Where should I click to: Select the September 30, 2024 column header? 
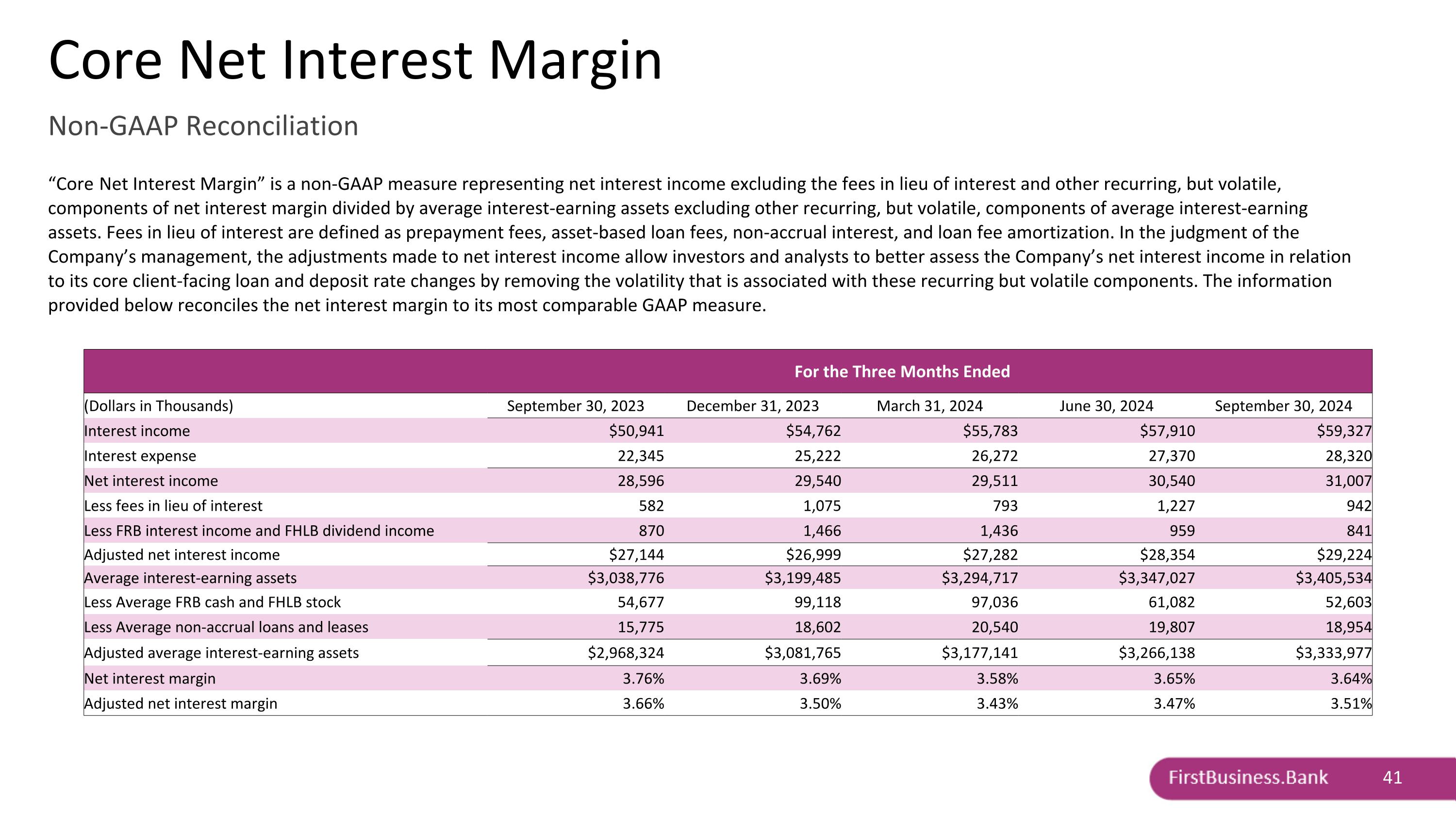click(x=1283, y=406)
